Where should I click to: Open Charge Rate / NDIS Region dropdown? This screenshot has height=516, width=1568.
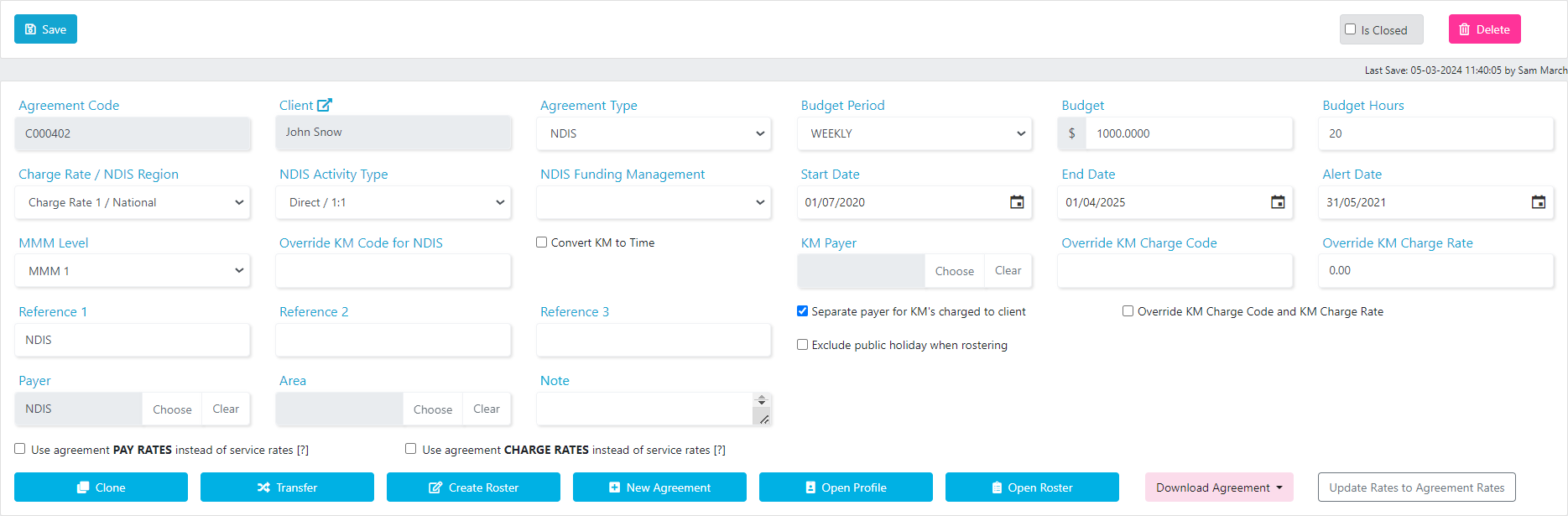[x=133, y=202]
